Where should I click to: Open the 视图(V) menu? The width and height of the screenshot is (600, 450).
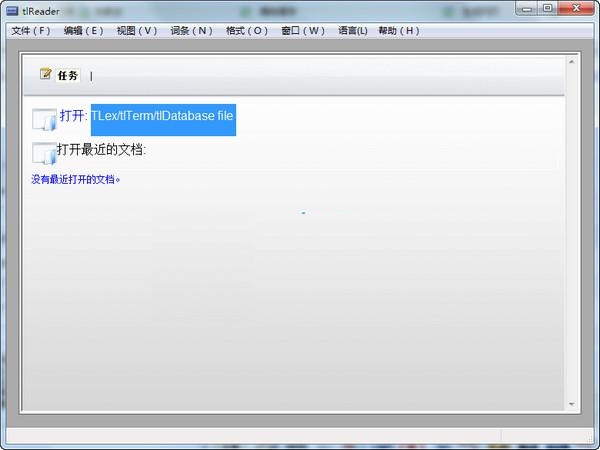click(x=137, y=30)
